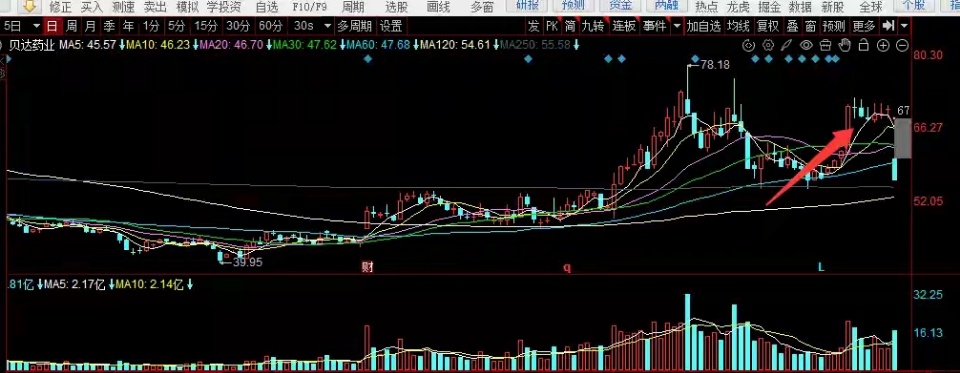This screenshot has height=373, width=960.
Task: Click the blue L marker on the chart
Action: (x=822, y=267)
